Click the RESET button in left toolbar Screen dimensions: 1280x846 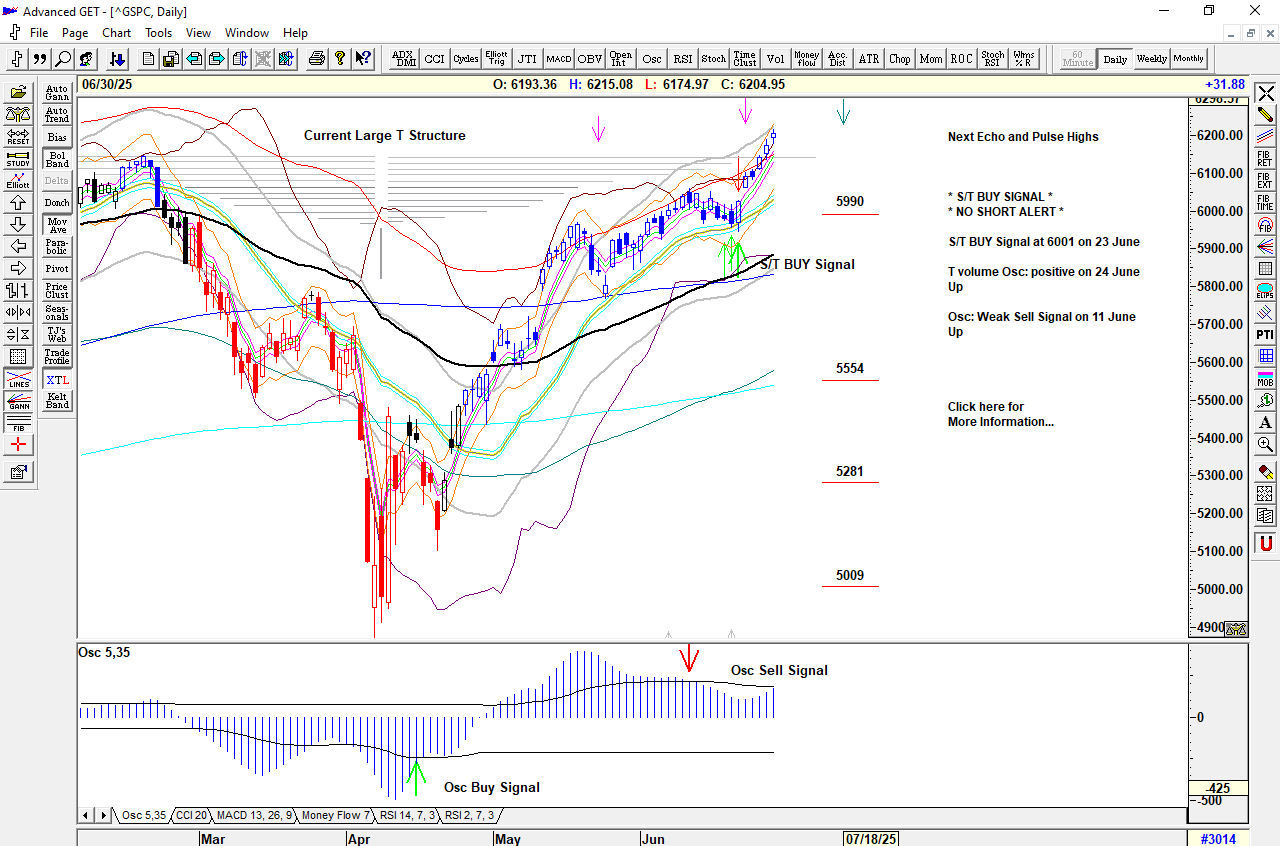[17, 137]
